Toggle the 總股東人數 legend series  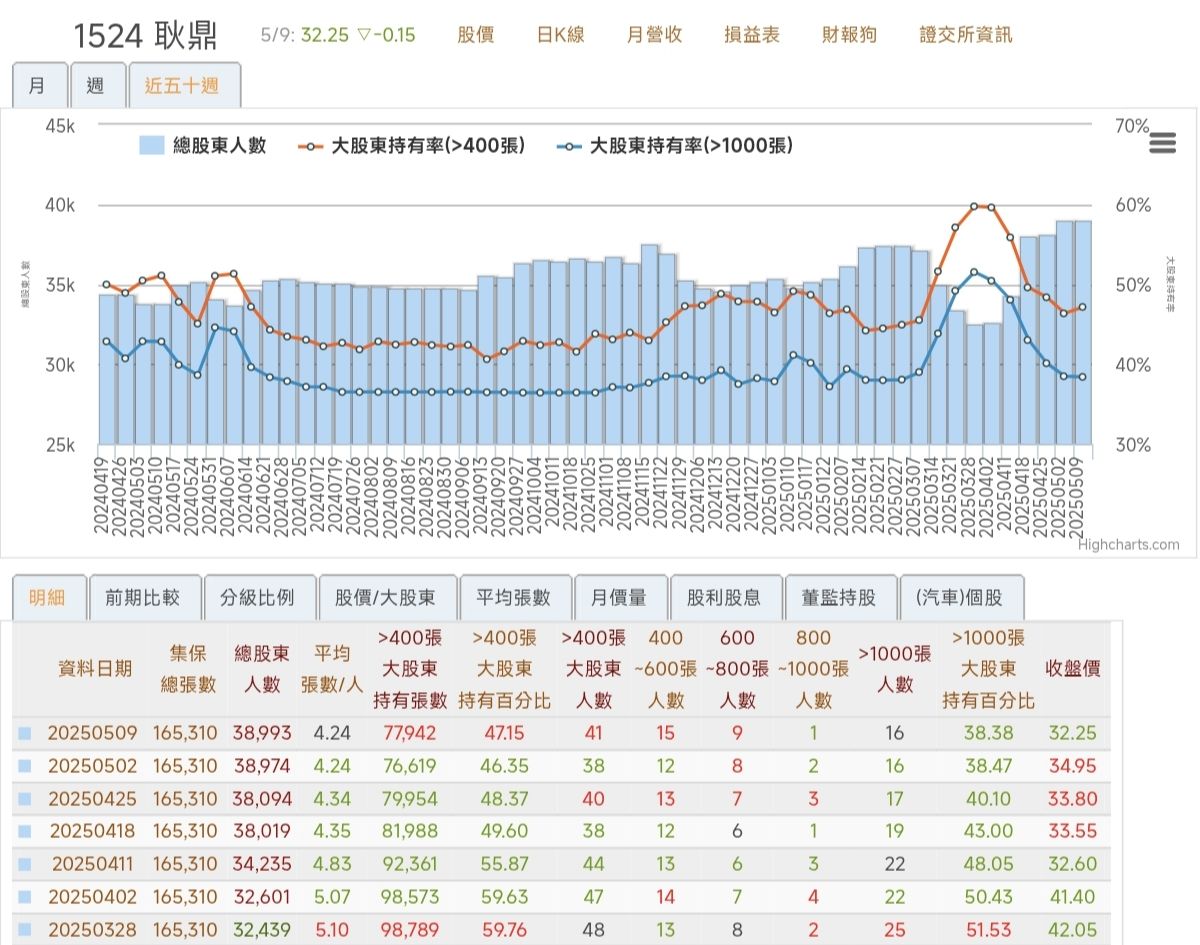(x=204, y=146)
